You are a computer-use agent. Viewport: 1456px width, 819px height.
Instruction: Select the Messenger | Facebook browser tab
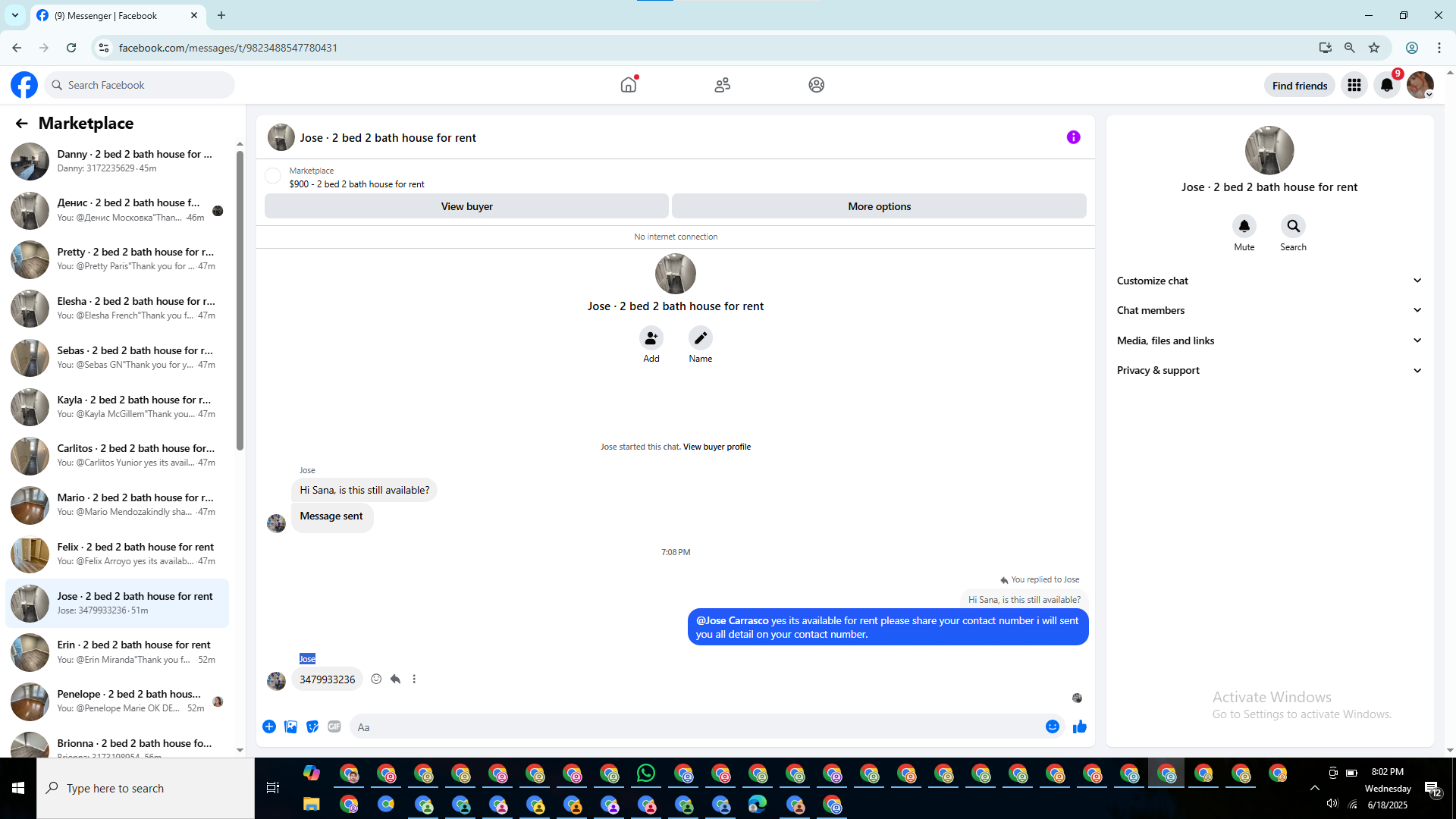(118, 15)
